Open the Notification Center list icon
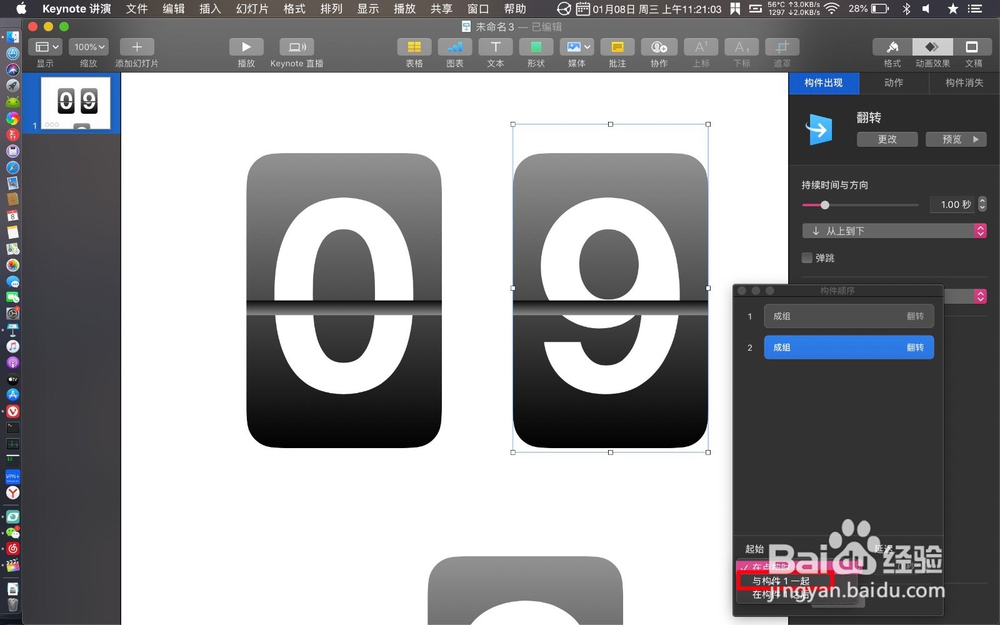 (974, 9)
